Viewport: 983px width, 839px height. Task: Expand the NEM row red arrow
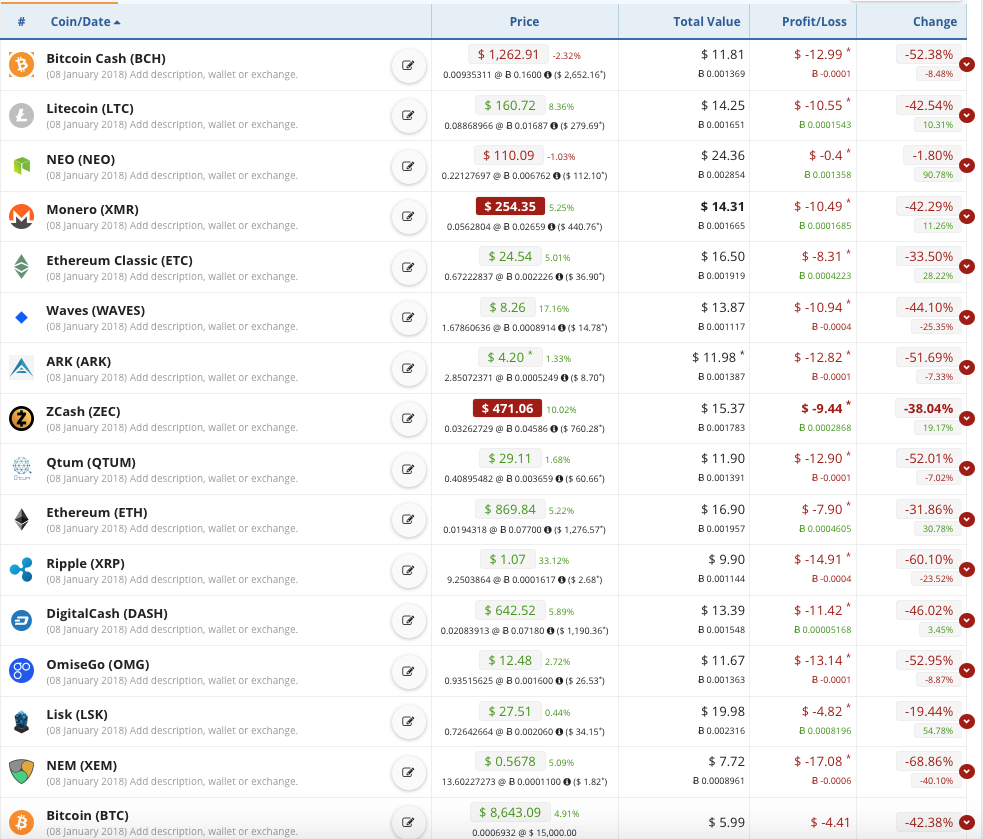click(967, 771)
